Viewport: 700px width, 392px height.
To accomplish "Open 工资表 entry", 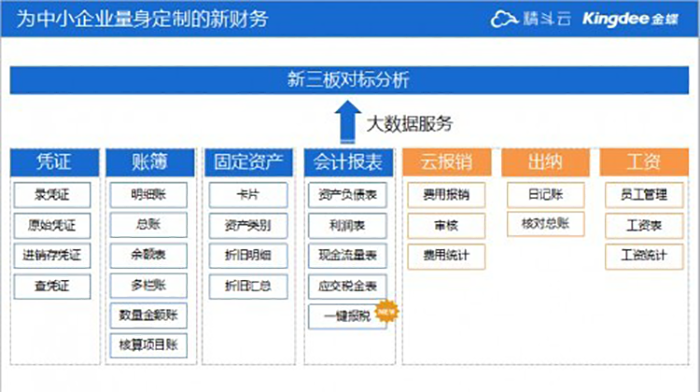I will (644, 225).
